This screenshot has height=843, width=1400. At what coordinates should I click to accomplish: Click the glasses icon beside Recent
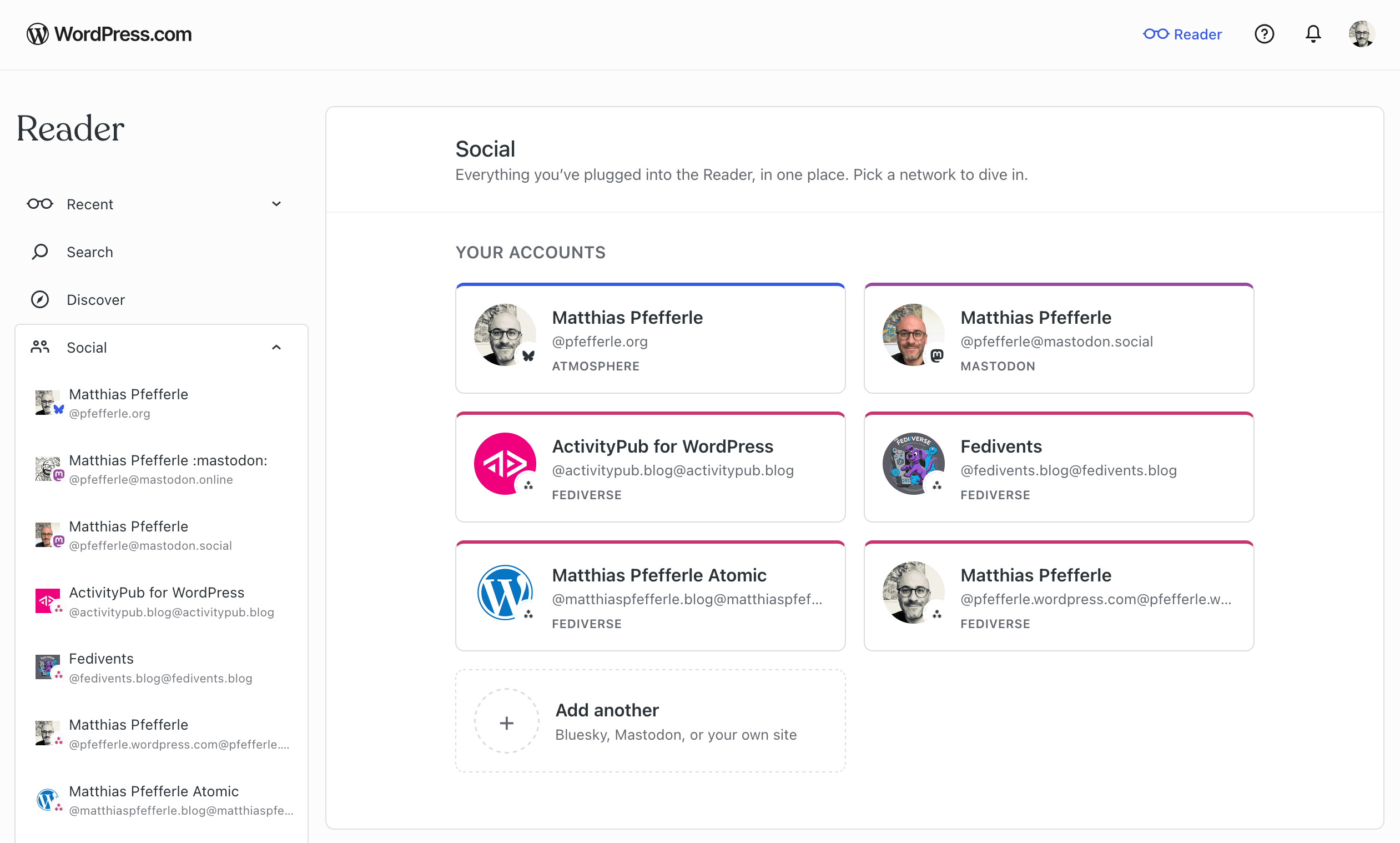click(40, 204)
